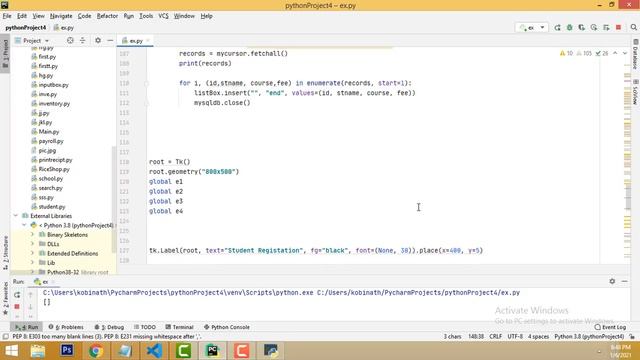This screenshot has width=640, height=360.
Task: Click the Windows Start button
Action: pyautogui.click(x=11, y=351)
